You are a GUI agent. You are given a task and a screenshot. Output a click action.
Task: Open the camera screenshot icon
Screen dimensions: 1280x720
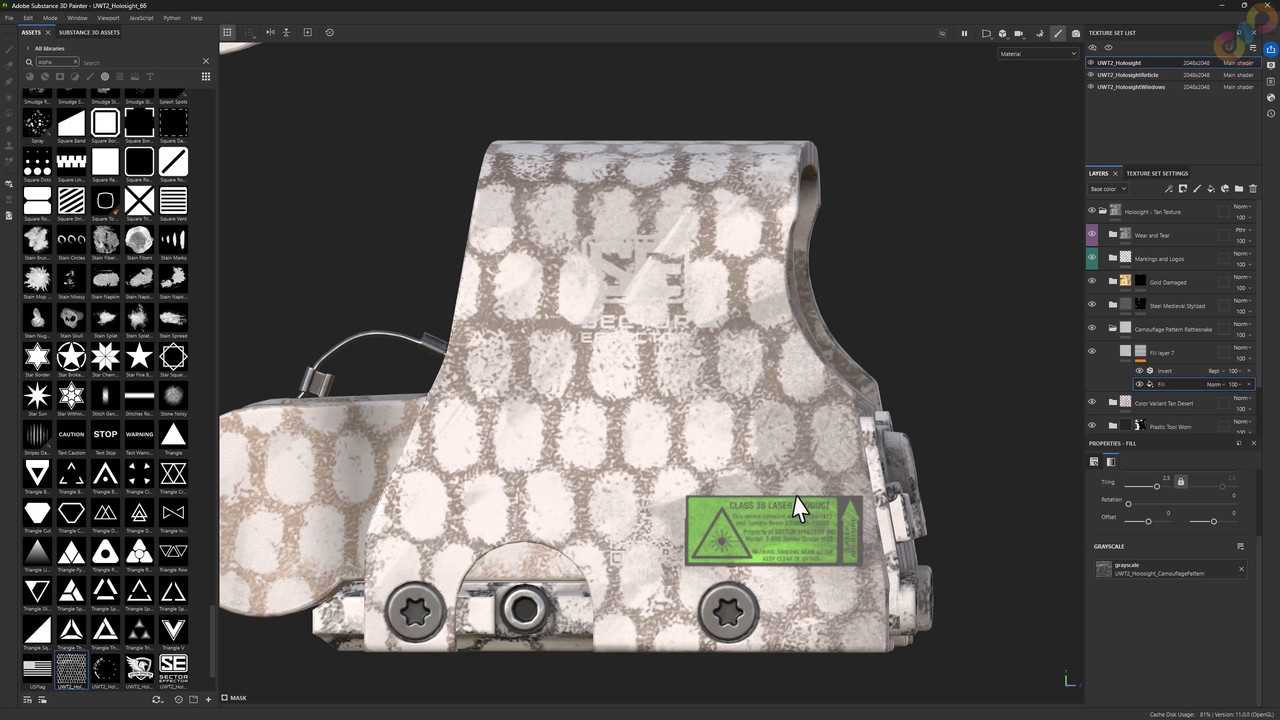click(x=1076, y=33)
